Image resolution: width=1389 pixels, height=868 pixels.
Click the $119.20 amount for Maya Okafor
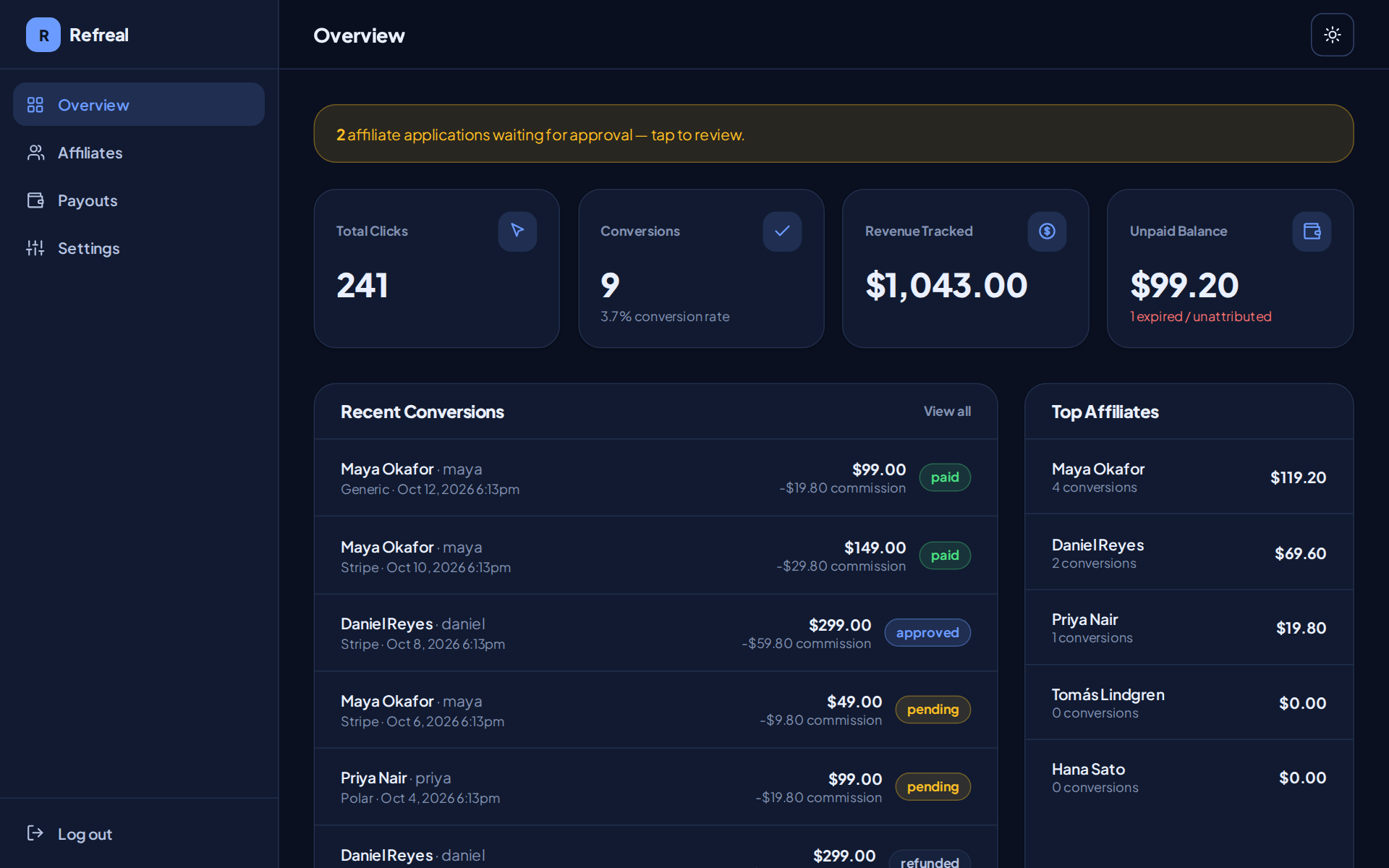point(1298,477)
